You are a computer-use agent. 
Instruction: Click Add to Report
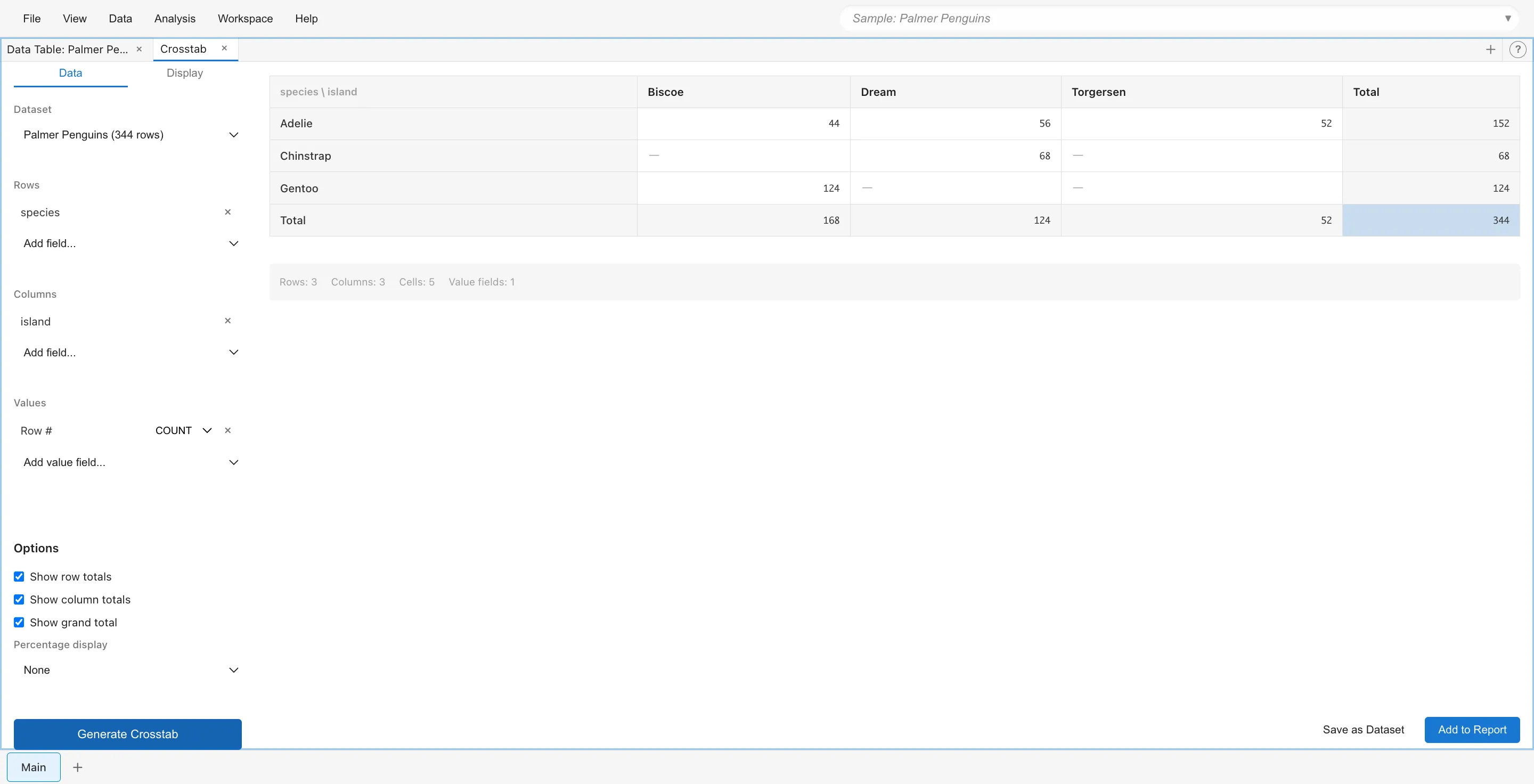[x=1472, y=729]
